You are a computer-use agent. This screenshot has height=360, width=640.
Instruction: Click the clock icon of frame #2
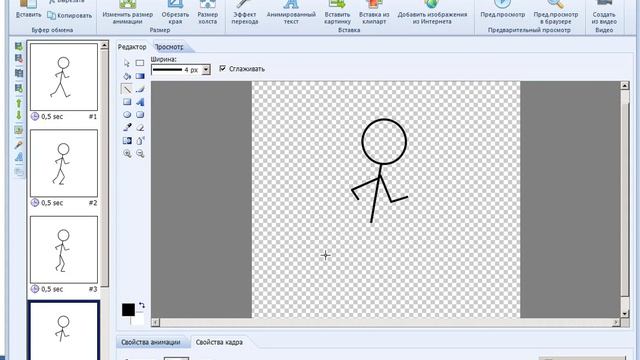coord(35,203)
